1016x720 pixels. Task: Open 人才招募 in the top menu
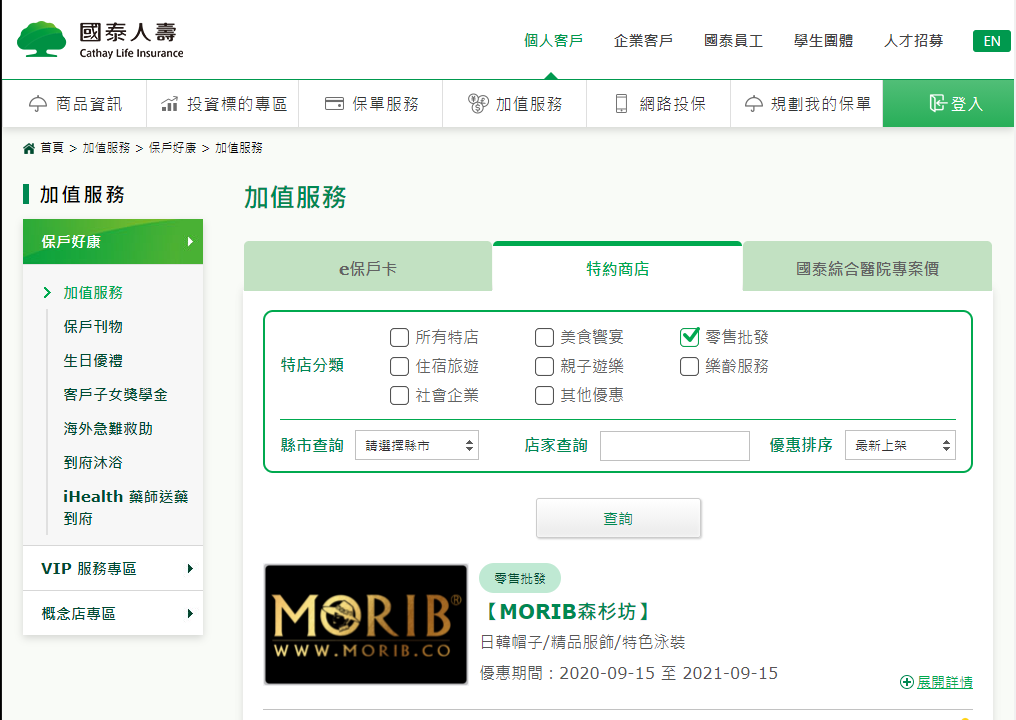coord(914,41)
